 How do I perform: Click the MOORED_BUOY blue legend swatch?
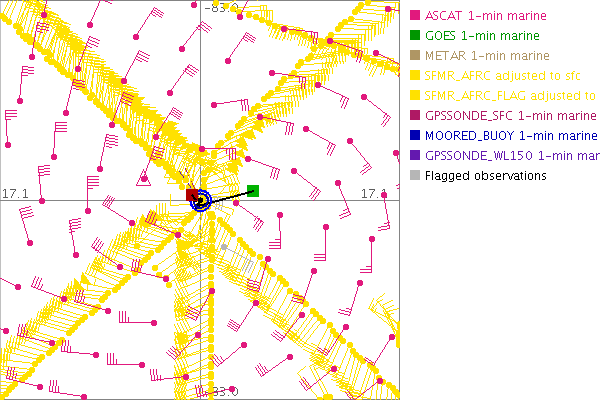tap(415, 135)
